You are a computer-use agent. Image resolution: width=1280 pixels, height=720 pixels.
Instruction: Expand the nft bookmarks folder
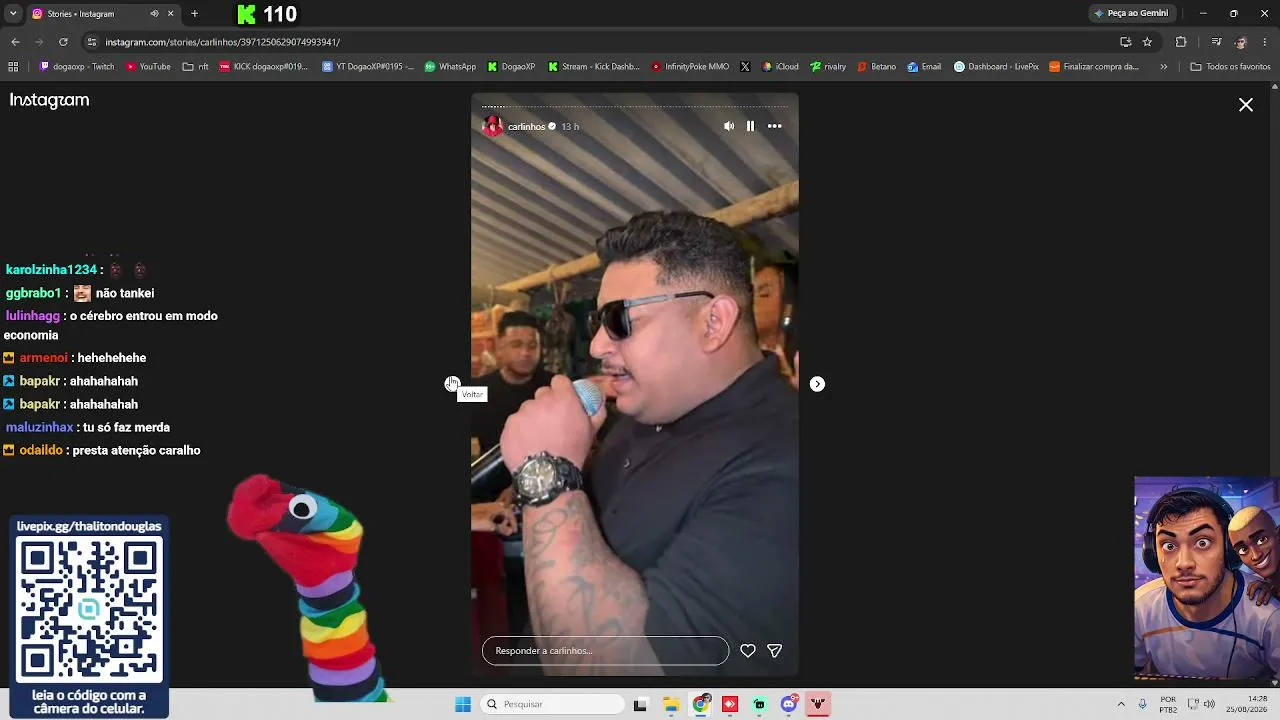coord(196,67)
